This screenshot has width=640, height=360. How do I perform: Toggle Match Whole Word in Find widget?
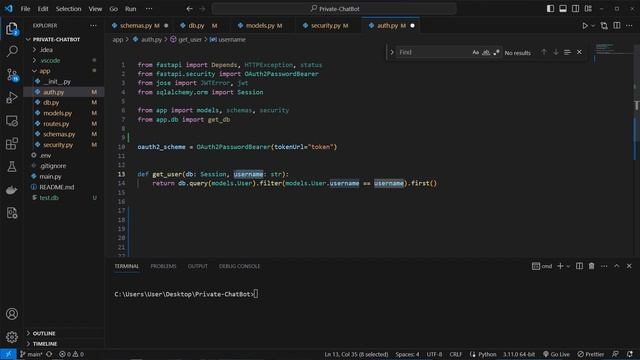[x=486, y=52]
